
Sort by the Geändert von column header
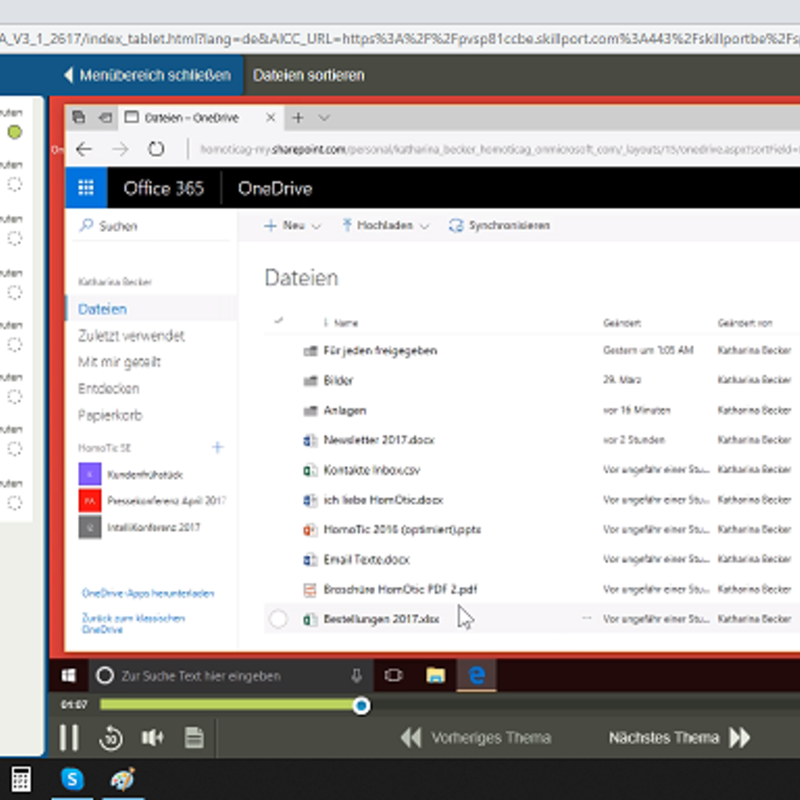[745, 322]
